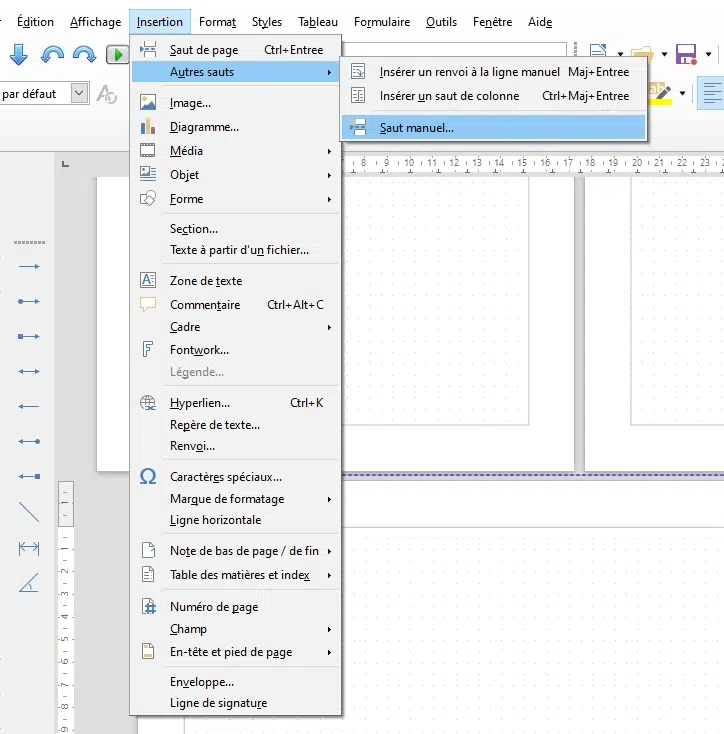Click the open folder icon in toolbar

tap(644, 52)
